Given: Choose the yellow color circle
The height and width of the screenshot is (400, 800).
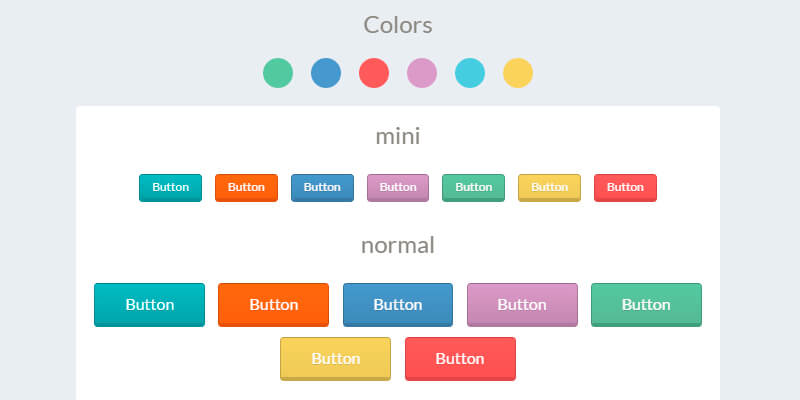Looking at the screenshot, I should click(x=518, y=73).
